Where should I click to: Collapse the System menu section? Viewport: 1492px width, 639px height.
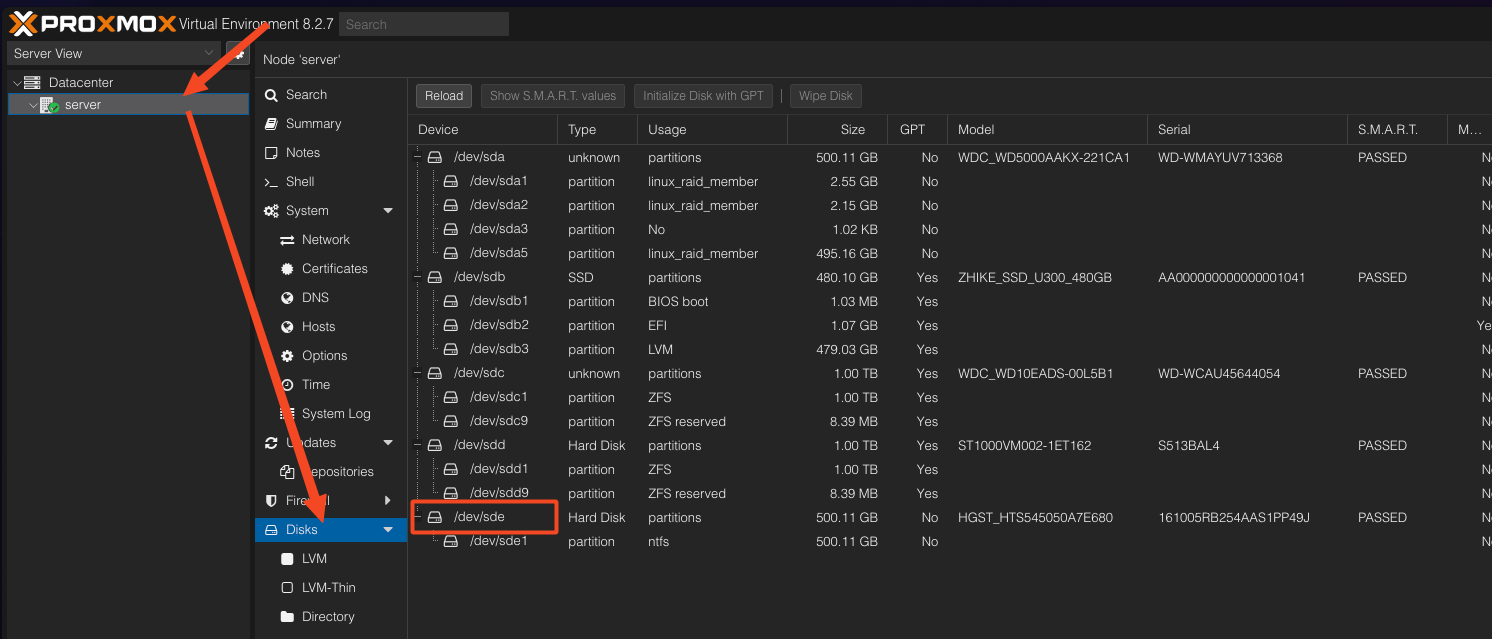(388, 211)
